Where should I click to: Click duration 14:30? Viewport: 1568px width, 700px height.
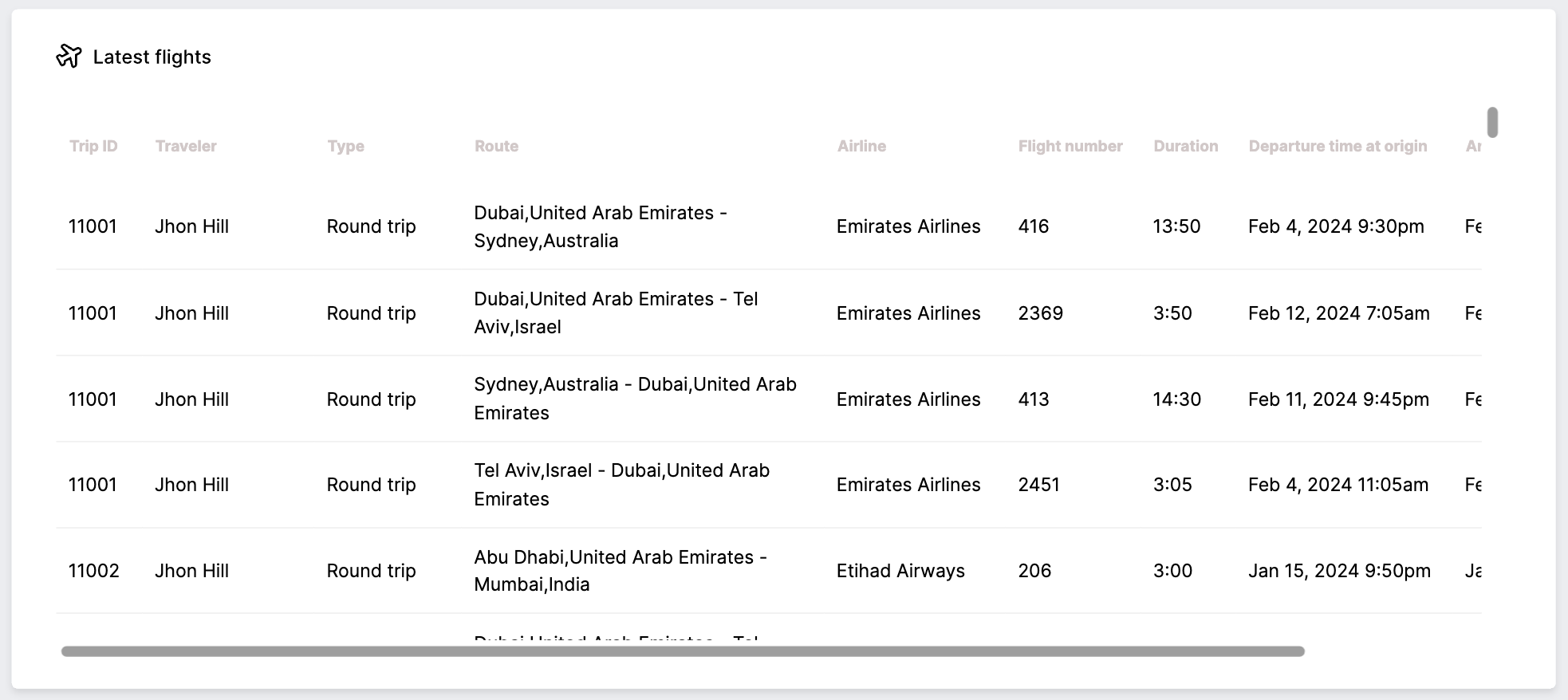point(1177,399)
